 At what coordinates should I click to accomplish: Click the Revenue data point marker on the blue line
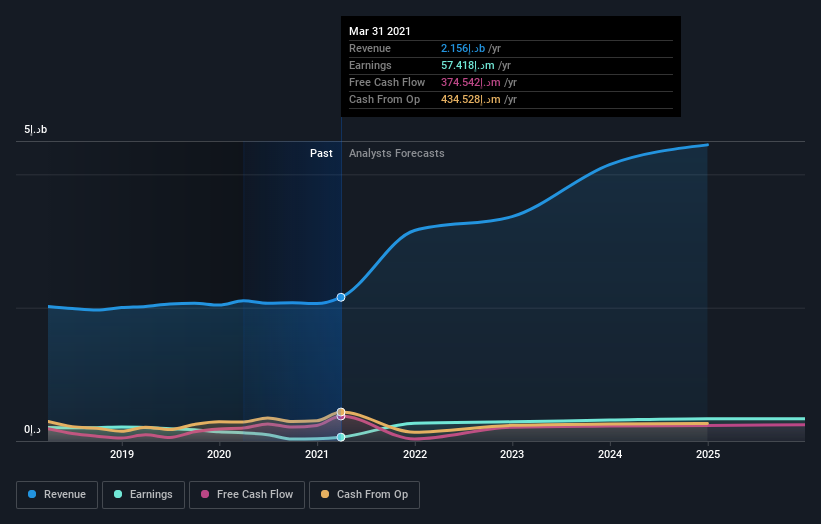pyautogui.click(x=341, y=297)
